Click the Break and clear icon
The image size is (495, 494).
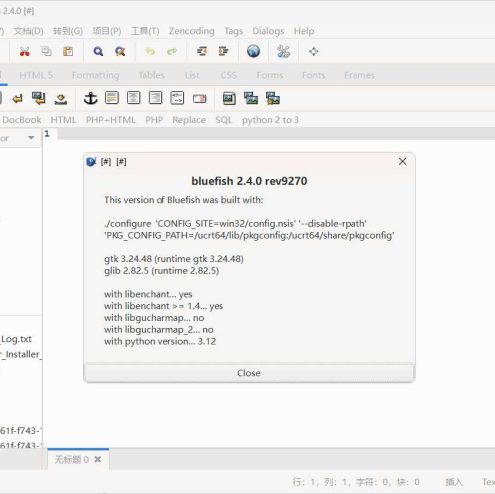click(39, 98)
